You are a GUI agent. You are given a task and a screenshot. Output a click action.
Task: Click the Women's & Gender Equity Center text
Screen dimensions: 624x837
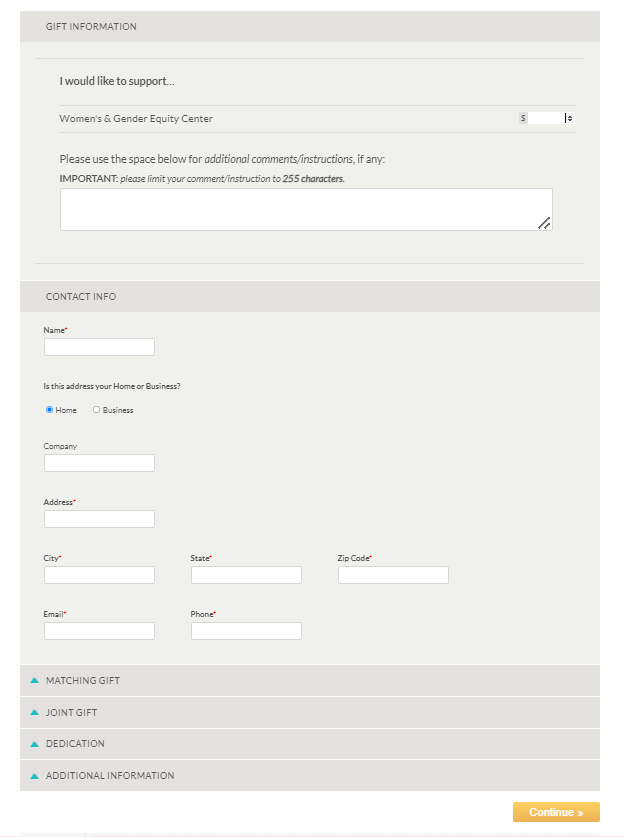coord(136,119)
